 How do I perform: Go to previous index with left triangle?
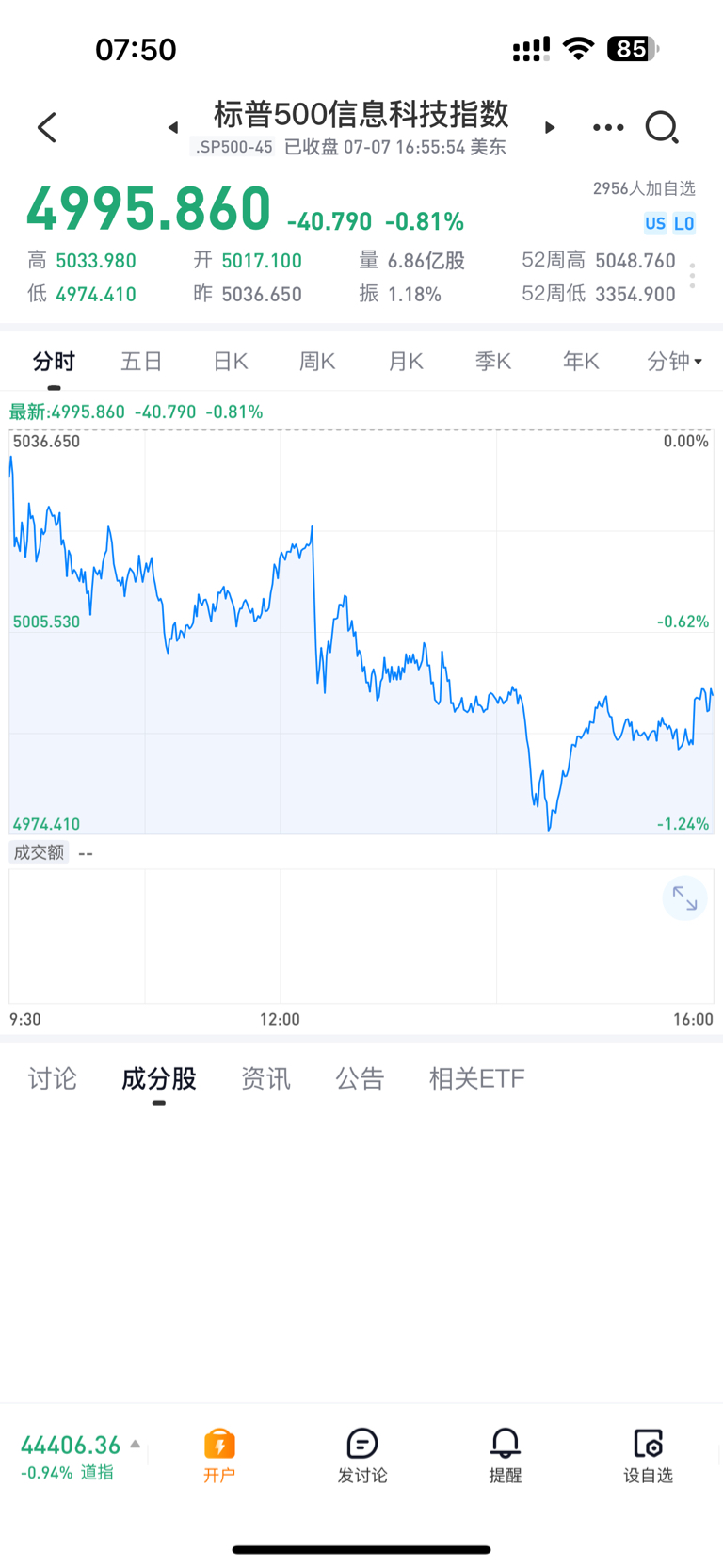point(173,127)
